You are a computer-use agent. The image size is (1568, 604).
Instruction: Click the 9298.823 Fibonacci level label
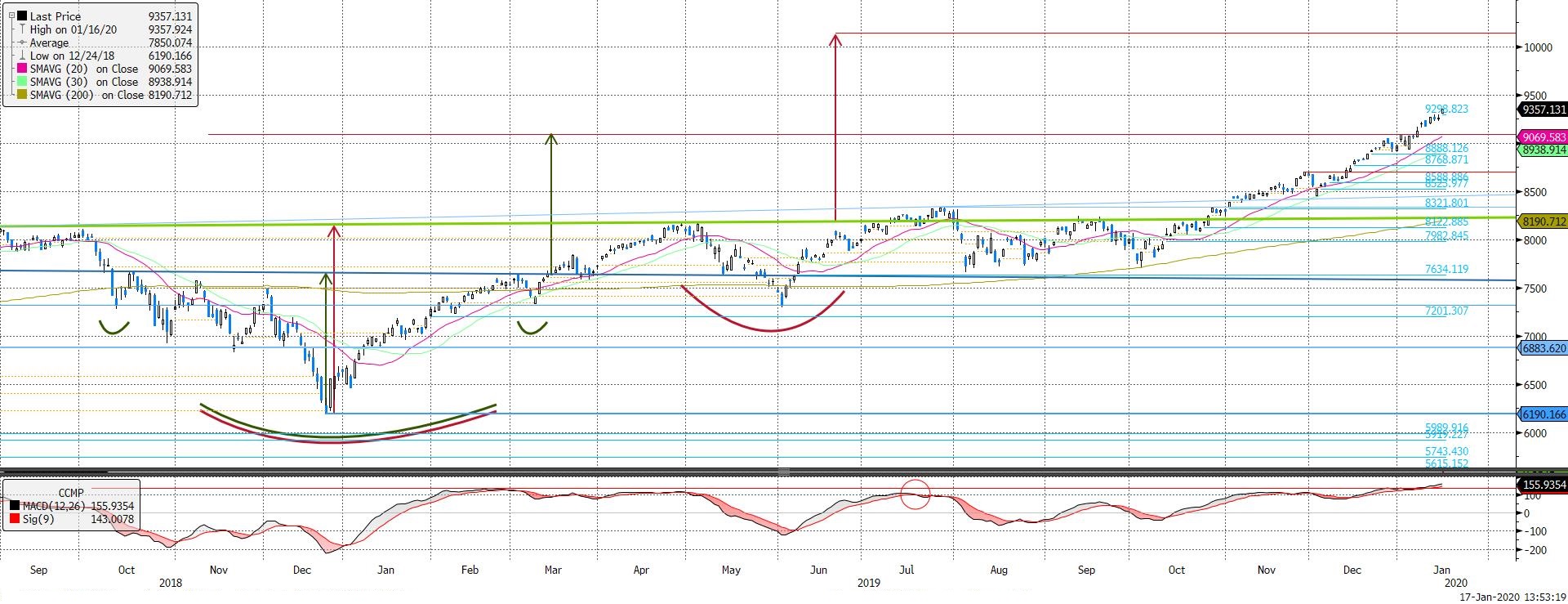click(1446, 109)
